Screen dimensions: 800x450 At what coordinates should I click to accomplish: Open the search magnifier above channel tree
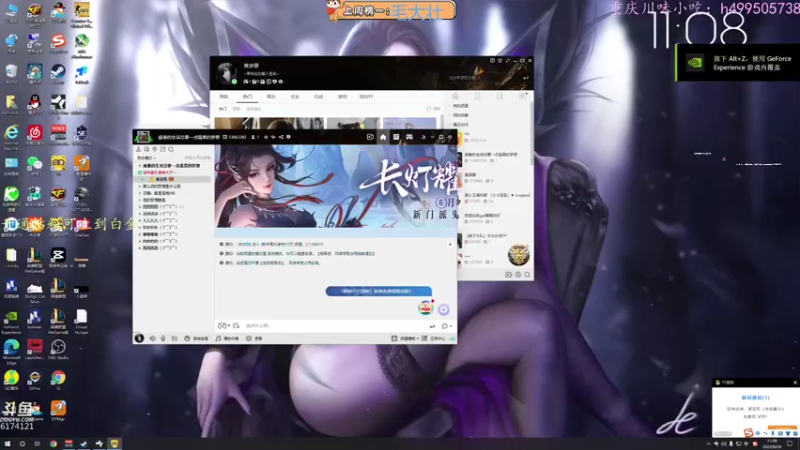pos(171,149)
